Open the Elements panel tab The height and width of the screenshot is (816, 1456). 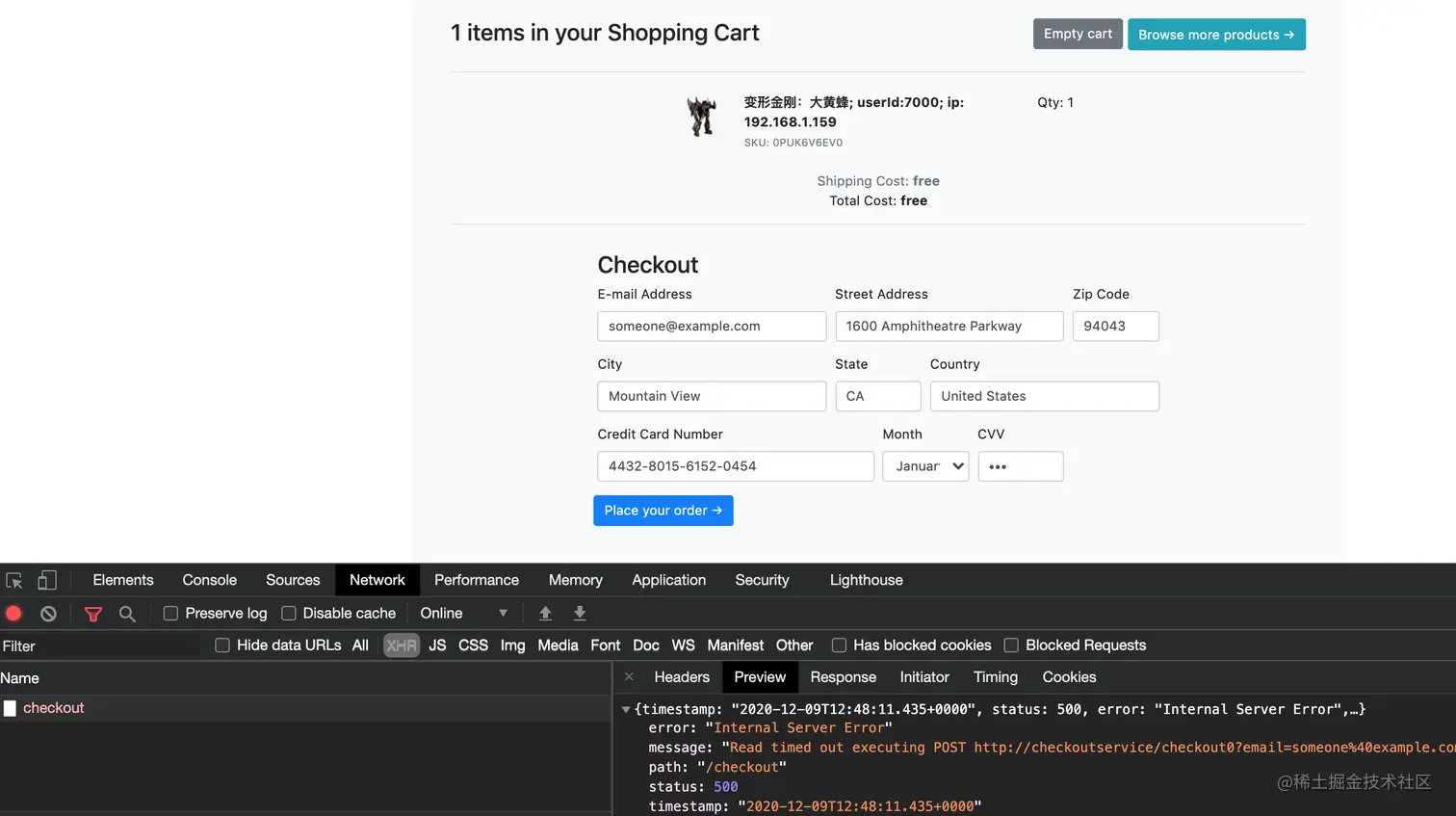pyautogui.click(x=123, y=580)
